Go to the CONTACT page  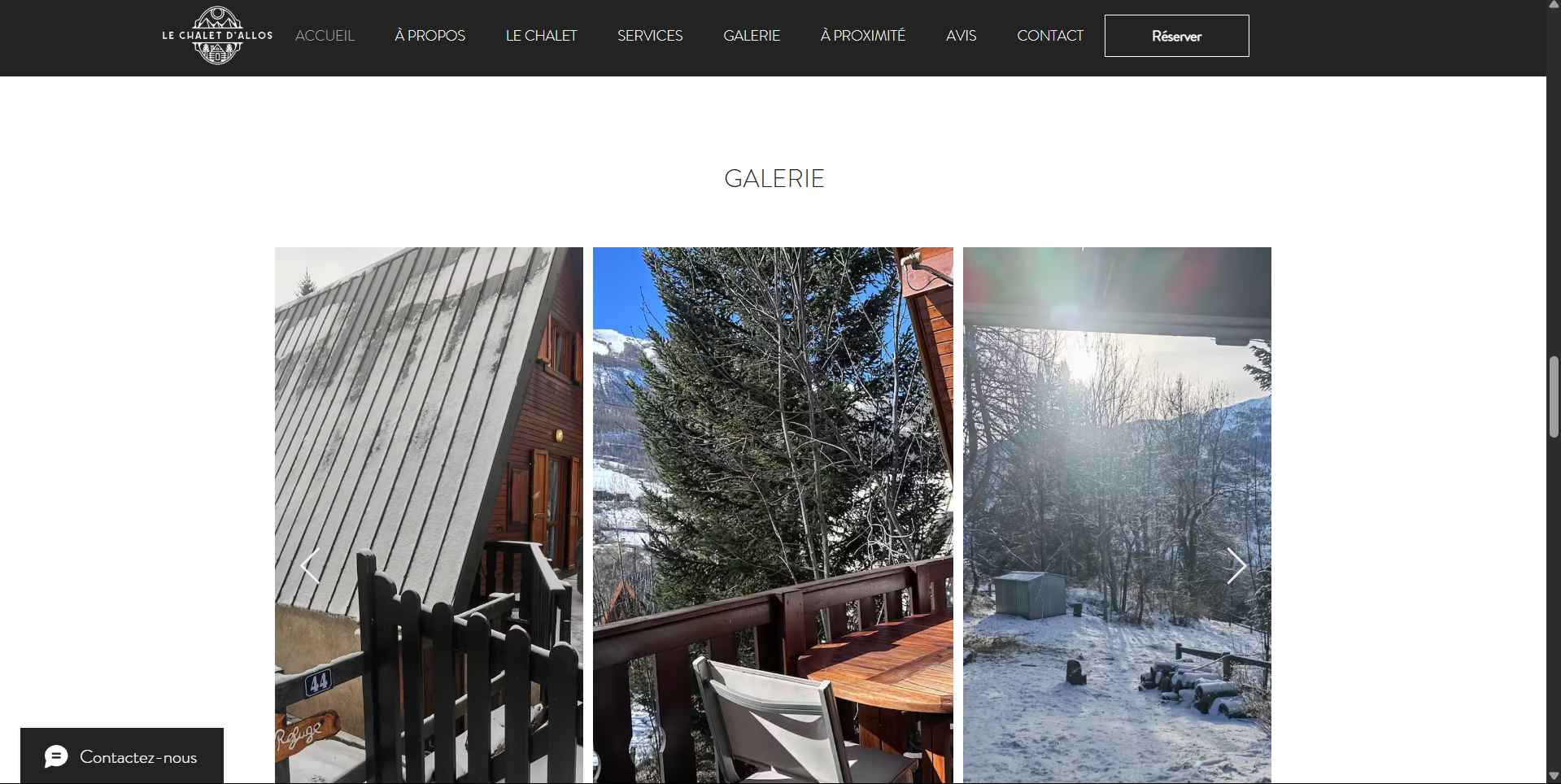(x=1050, y=36)
